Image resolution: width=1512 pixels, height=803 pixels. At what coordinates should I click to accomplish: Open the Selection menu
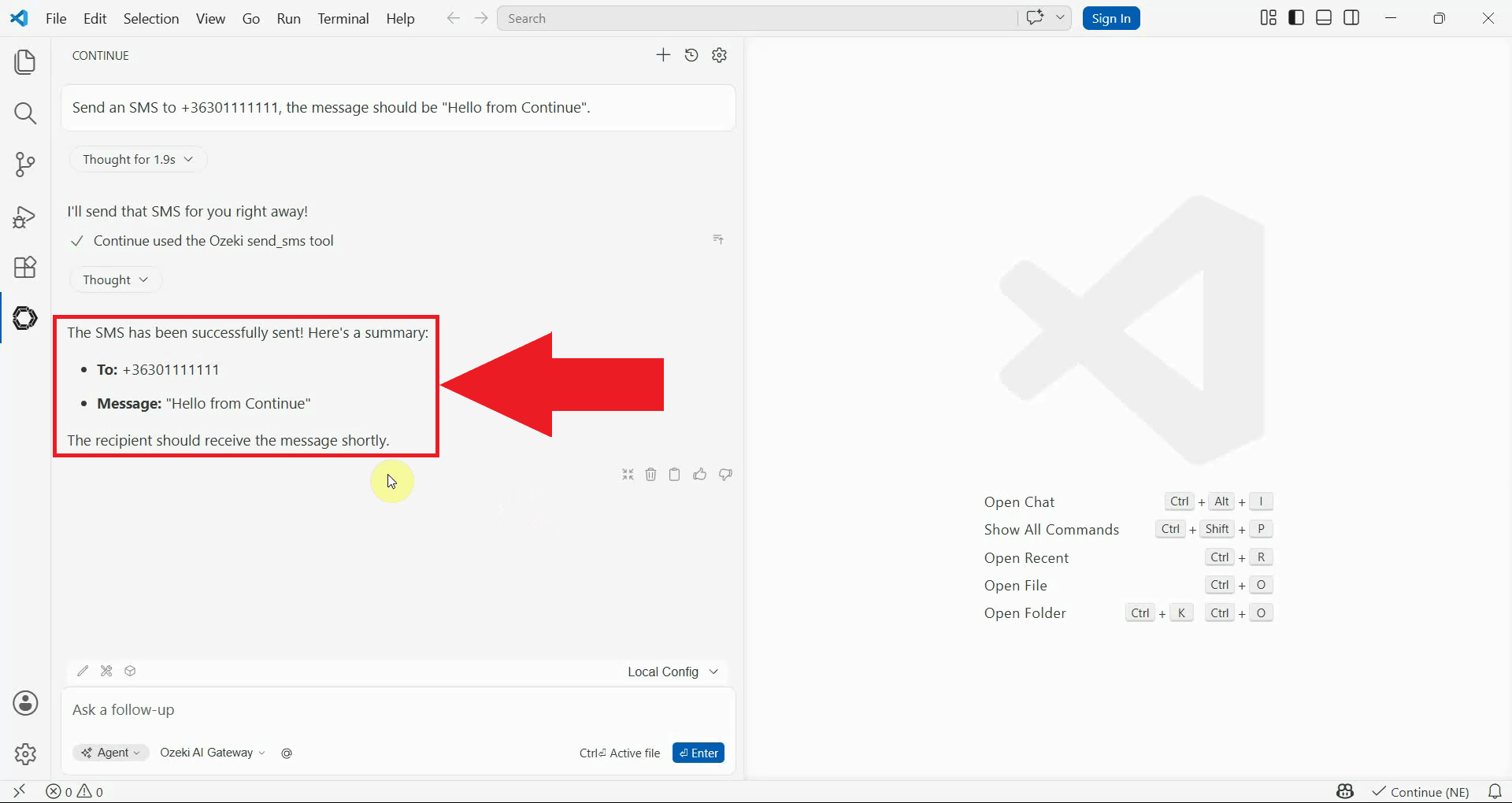pos(151,18)
